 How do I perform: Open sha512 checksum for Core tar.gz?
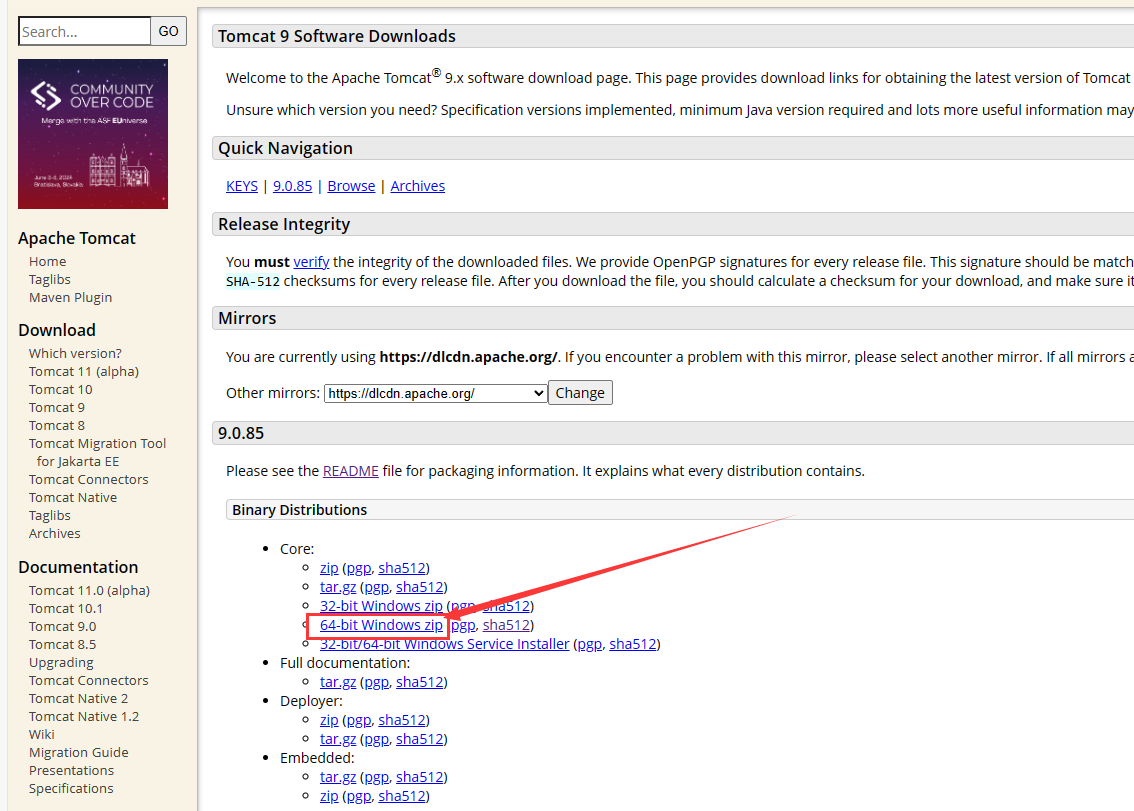point(419,587)
